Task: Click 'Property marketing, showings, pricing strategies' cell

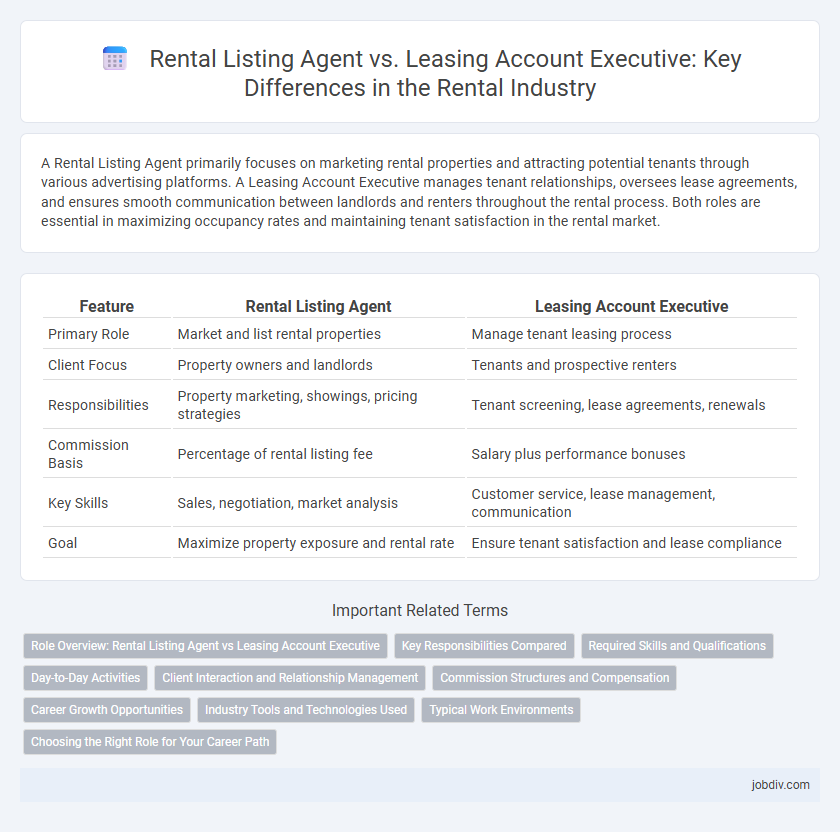Action: click(318, 405)
